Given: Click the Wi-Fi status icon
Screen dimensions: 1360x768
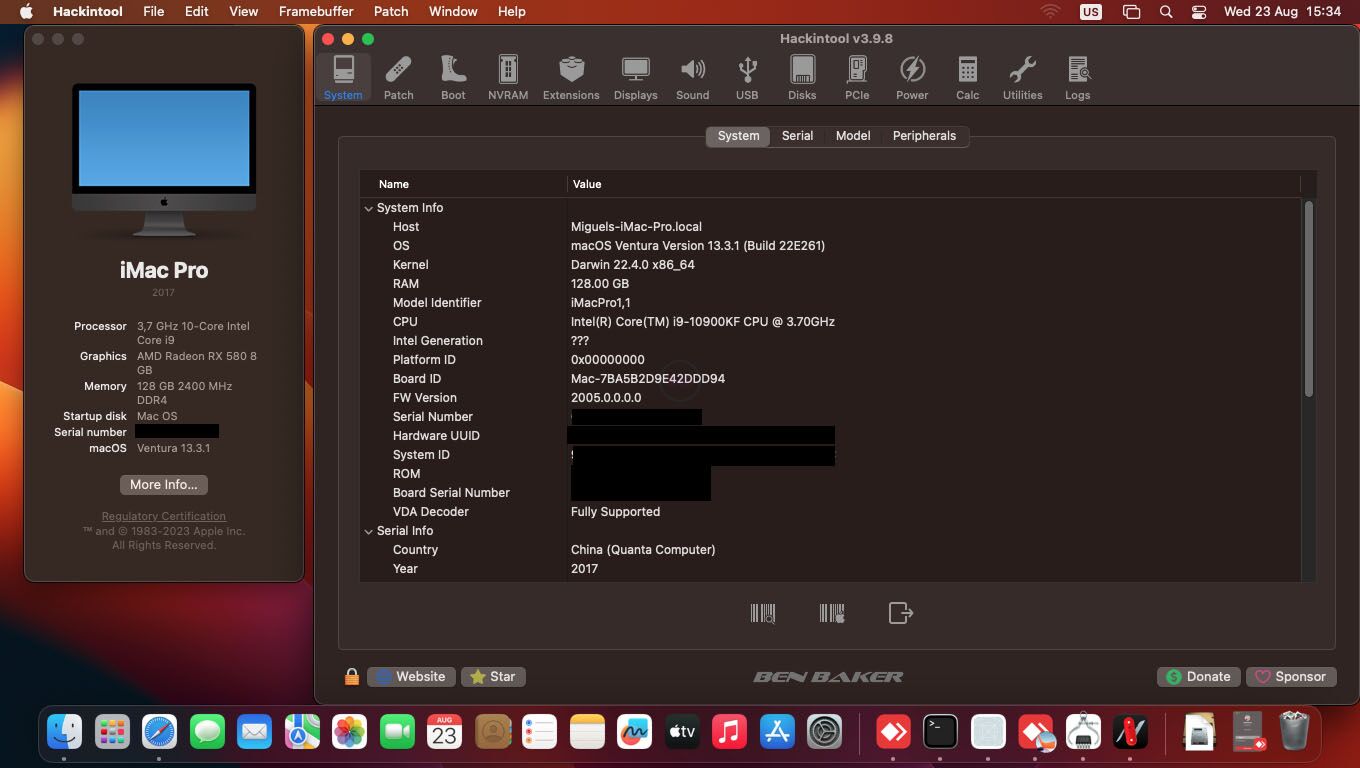Looking at the screenshot, I should point(1050,12).
